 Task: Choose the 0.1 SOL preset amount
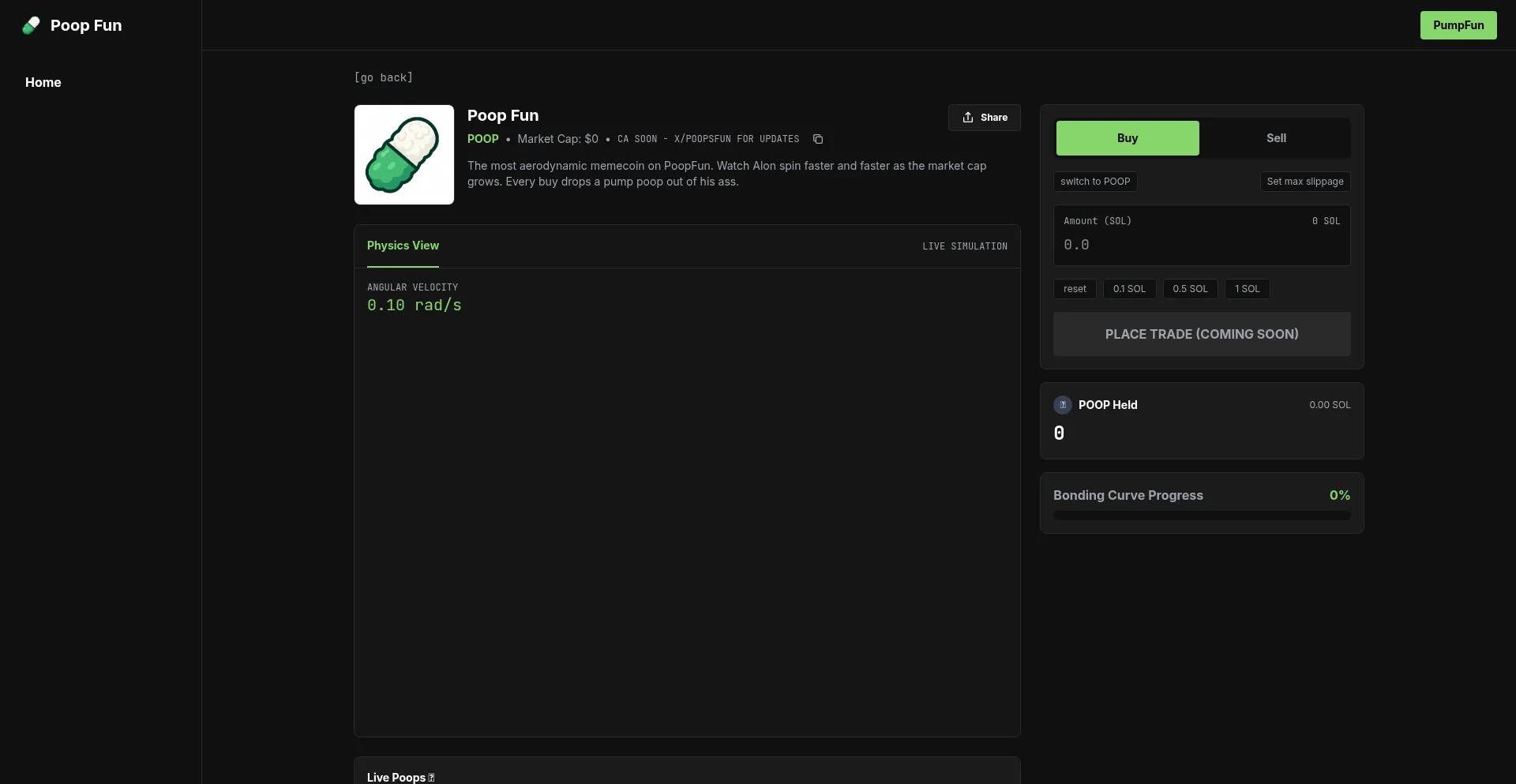point(1129,289)
